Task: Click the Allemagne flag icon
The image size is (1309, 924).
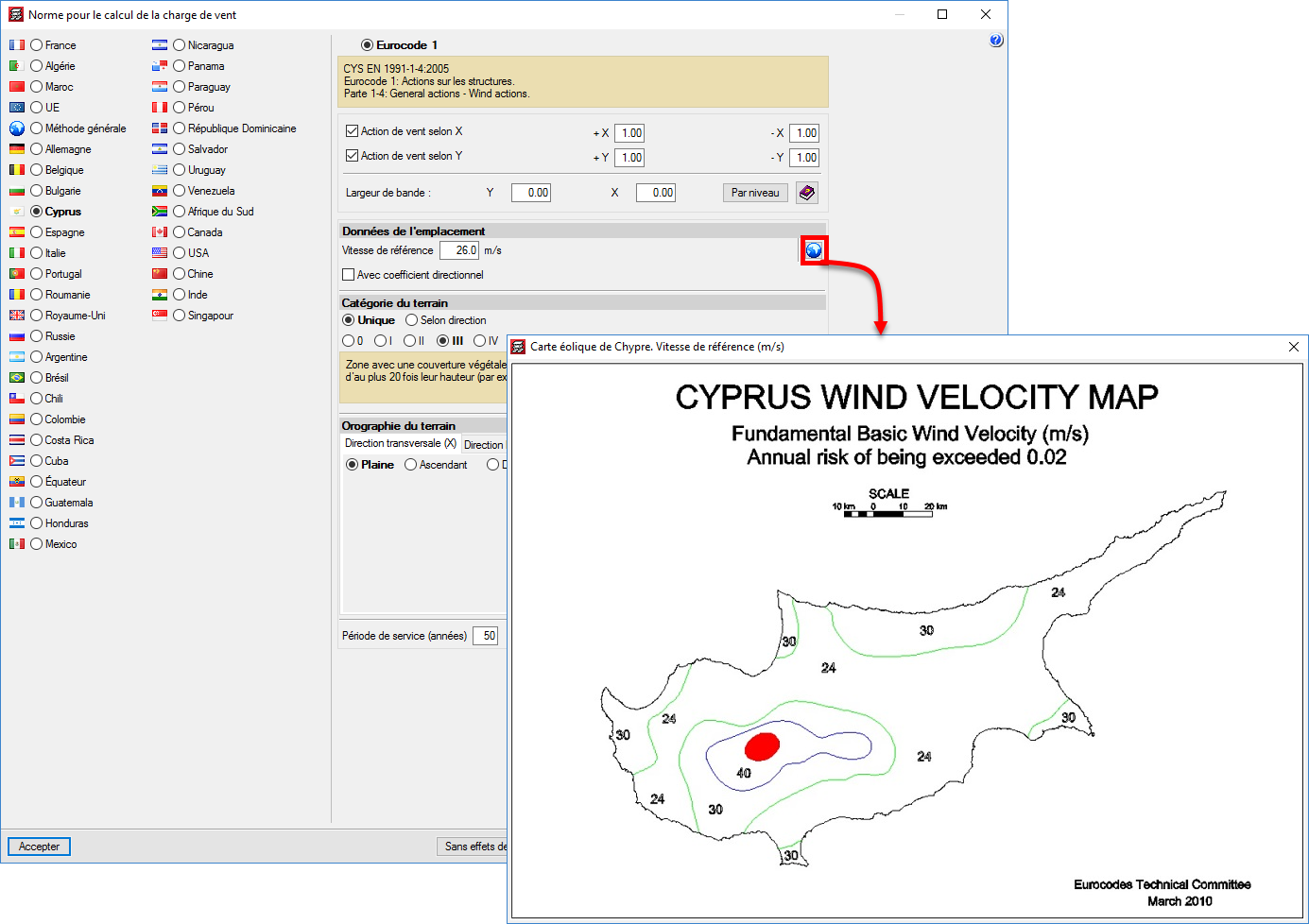Action: [17, 149]
